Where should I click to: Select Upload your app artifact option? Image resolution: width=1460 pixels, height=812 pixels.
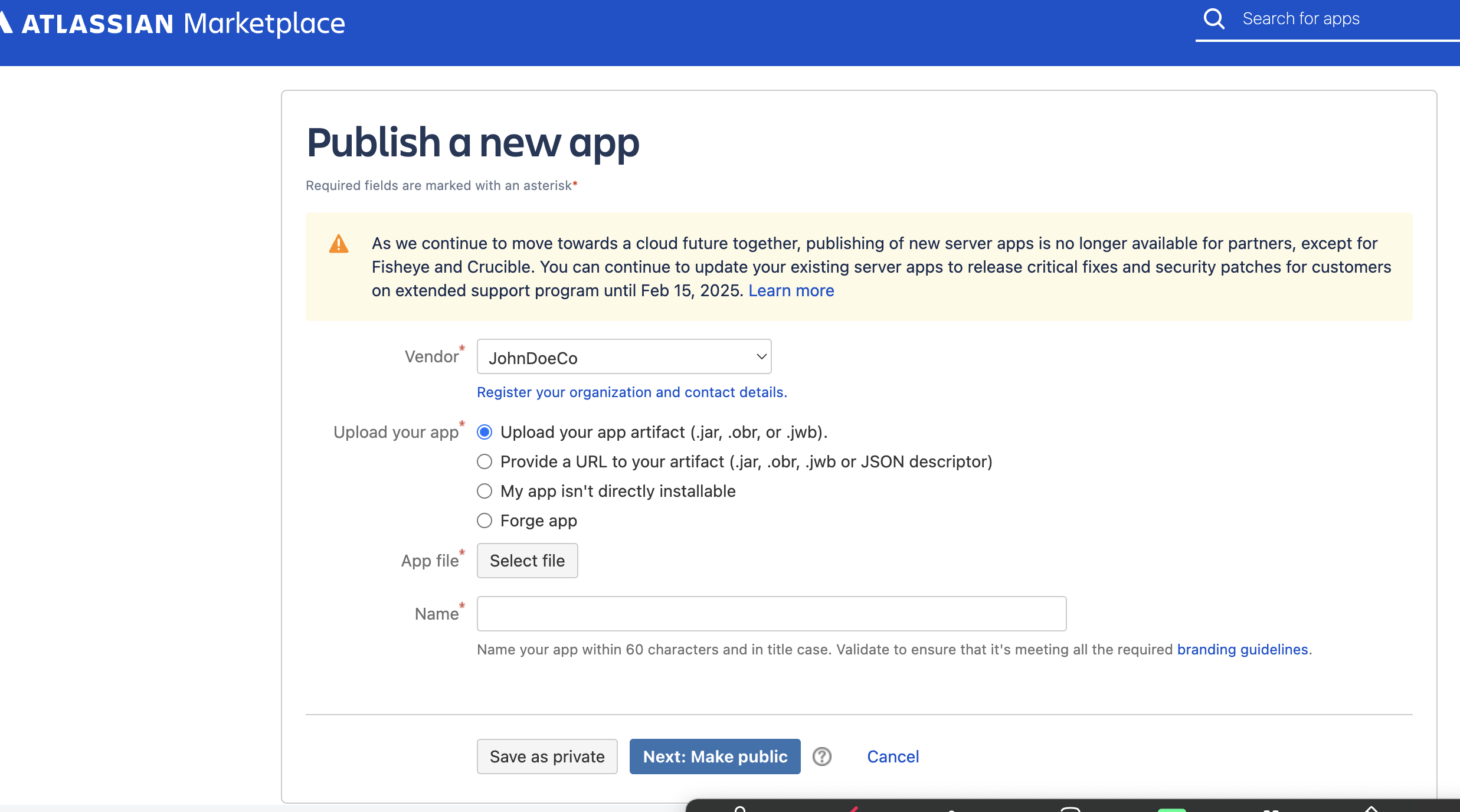pos(485,432)
